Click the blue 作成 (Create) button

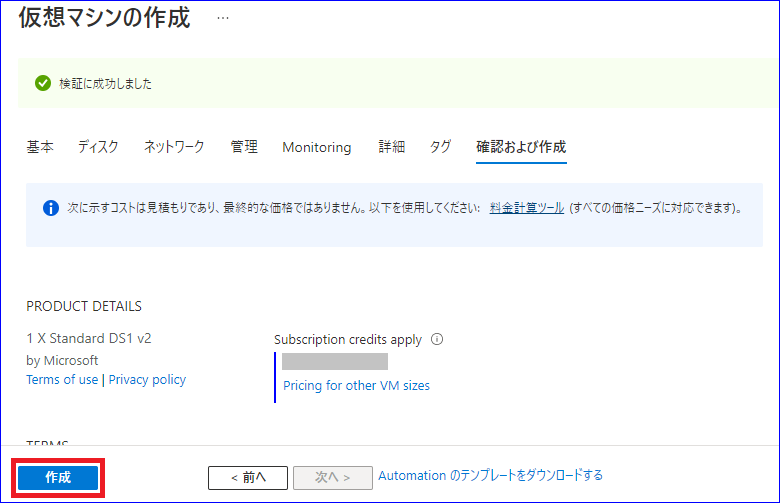(58, 478)
